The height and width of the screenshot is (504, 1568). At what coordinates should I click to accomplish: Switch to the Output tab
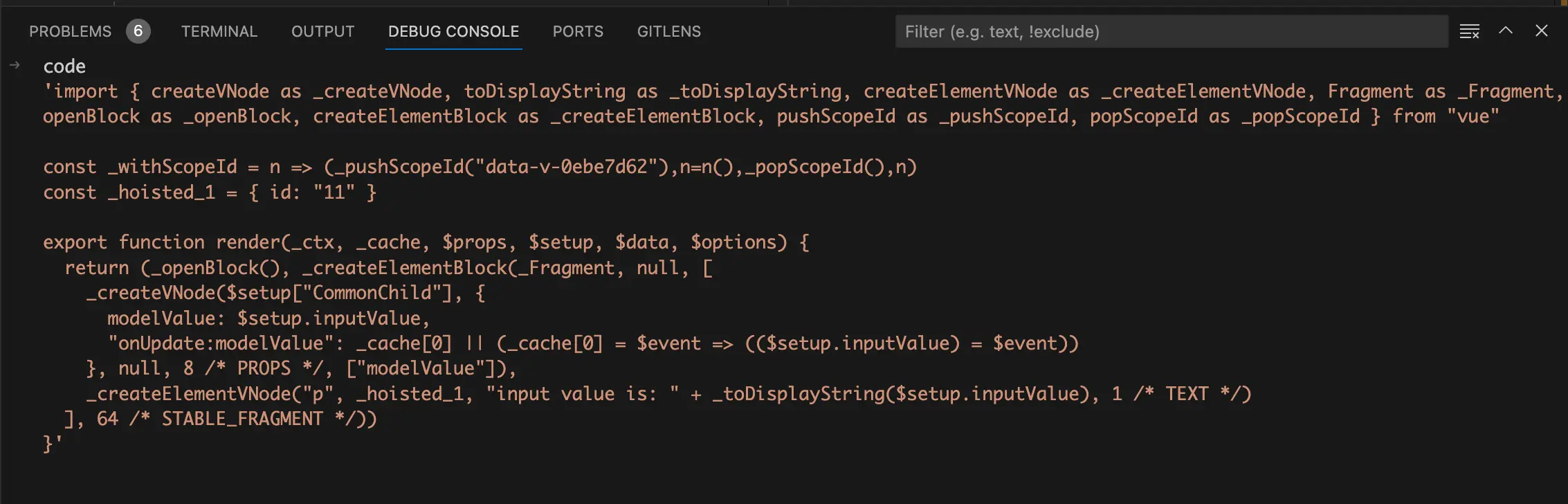point(322,32)
